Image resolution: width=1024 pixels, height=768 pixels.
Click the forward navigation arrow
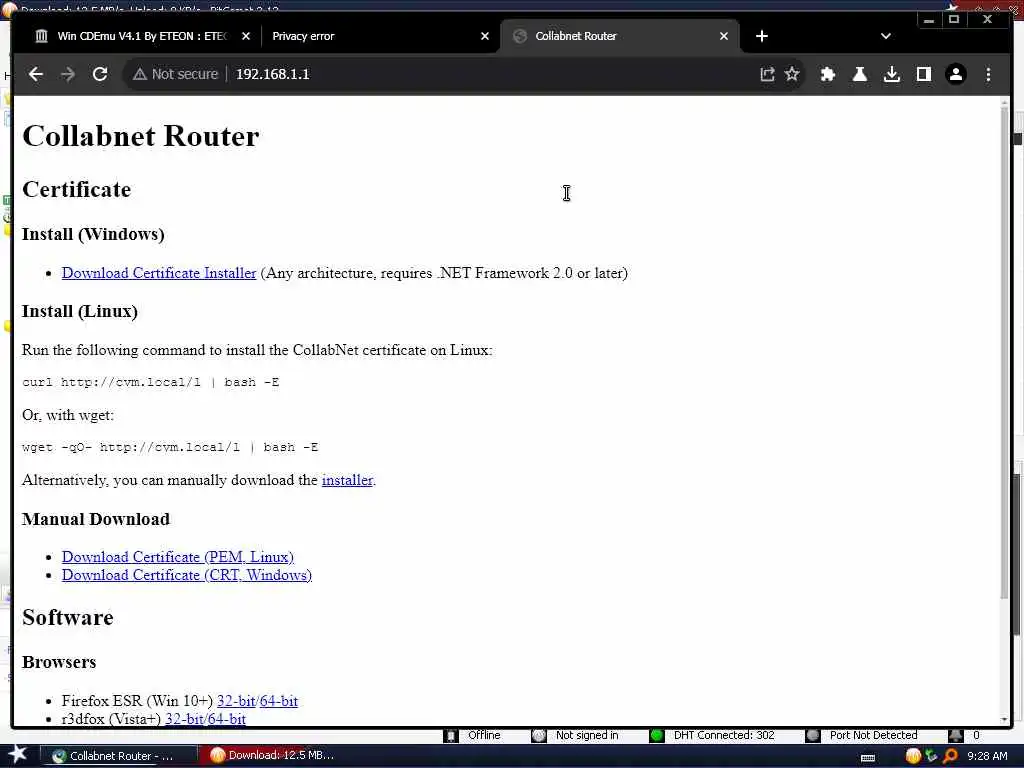coord(68,74)
